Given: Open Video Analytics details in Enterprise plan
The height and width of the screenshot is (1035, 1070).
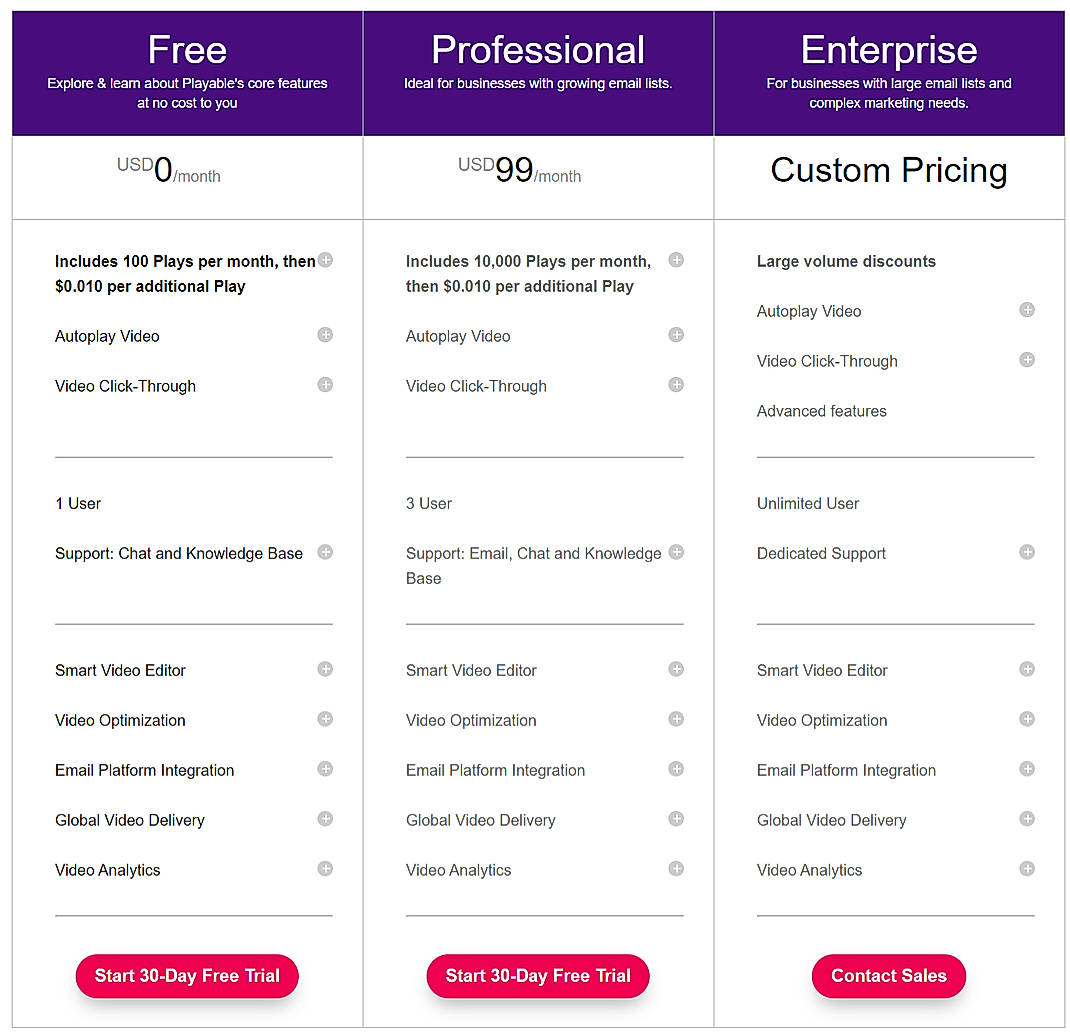Looking at the screenshot, I should click(1027, 869).
